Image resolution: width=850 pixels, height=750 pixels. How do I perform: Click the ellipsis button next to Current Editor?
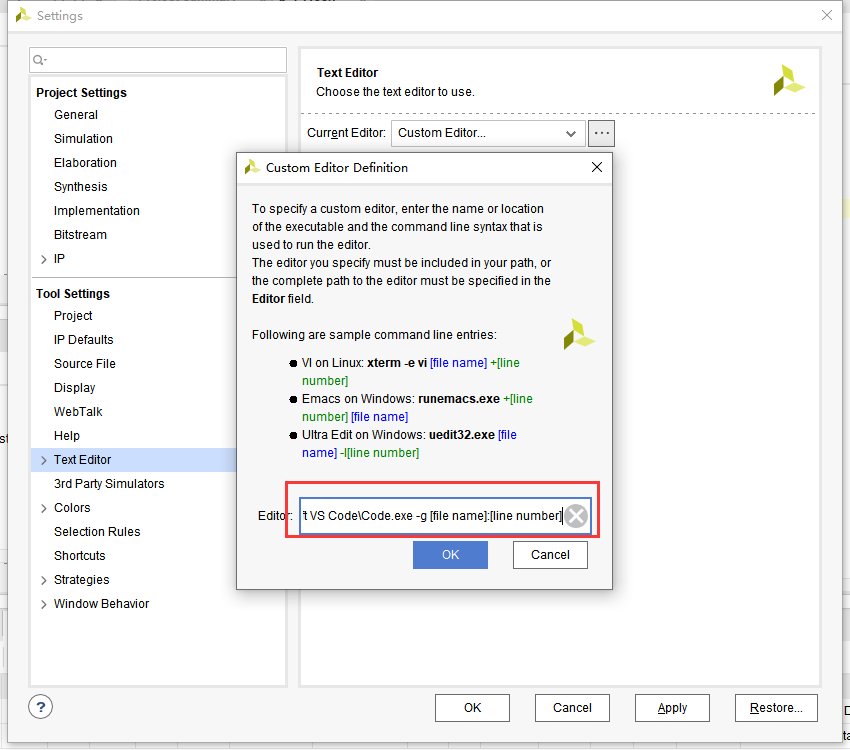tap(601, 133)
